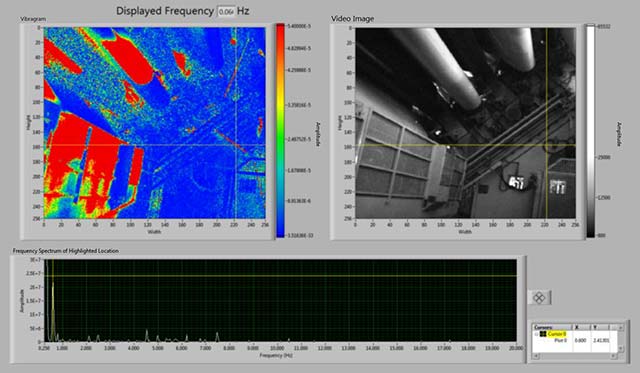Click the cursor legend scroll right arrow
This screenshot has width=640, height=373.
(x=613, y=356)
